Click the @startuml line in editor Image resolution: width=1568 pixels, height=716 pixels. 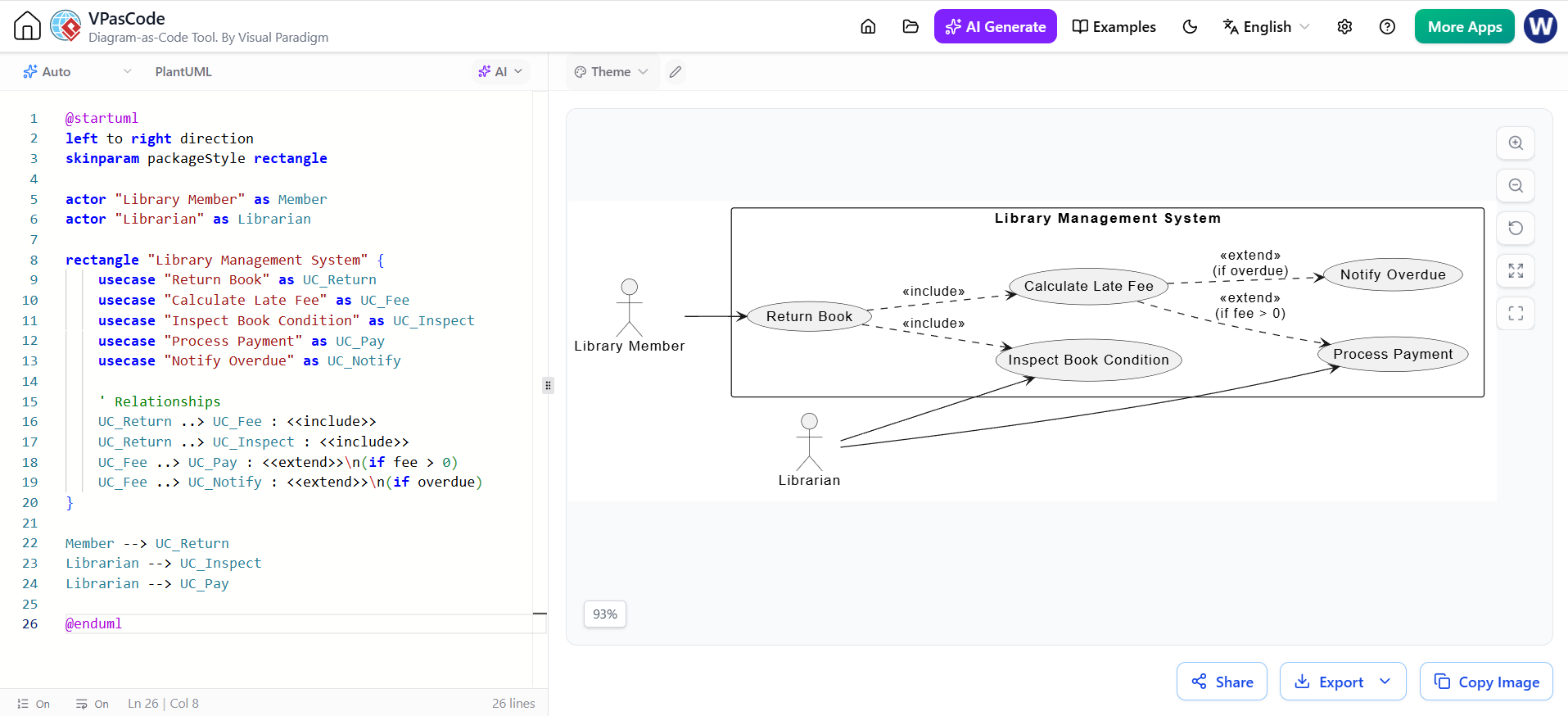(102, 118)
